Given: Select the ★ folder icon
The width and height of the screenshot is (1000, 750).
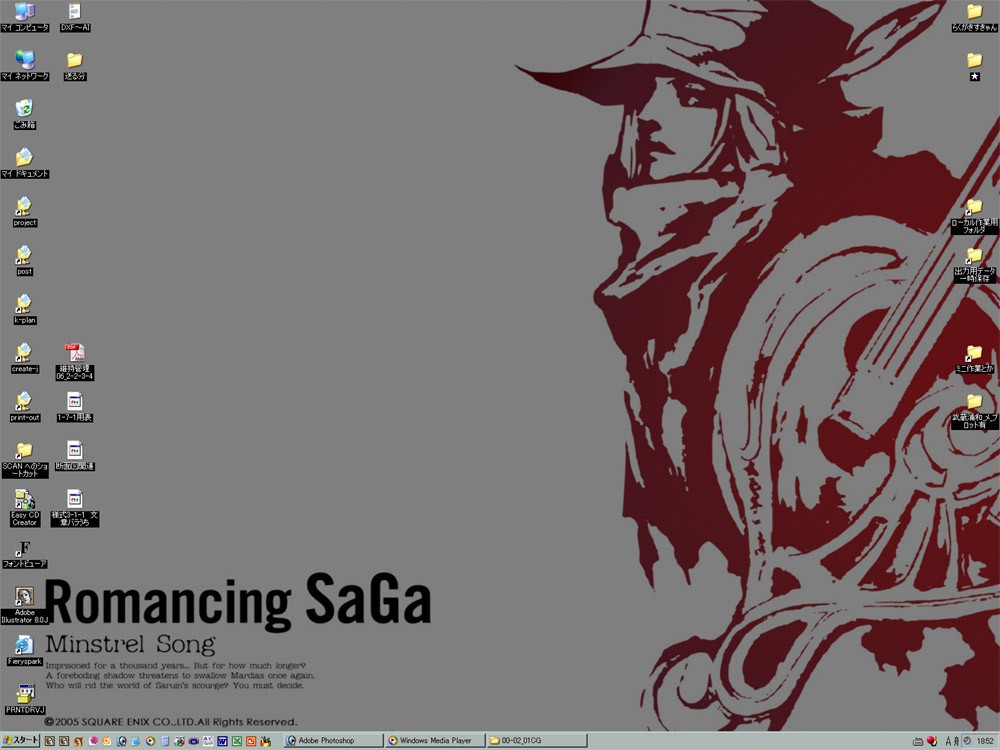Looking at the screenshot, I should 974,66.
